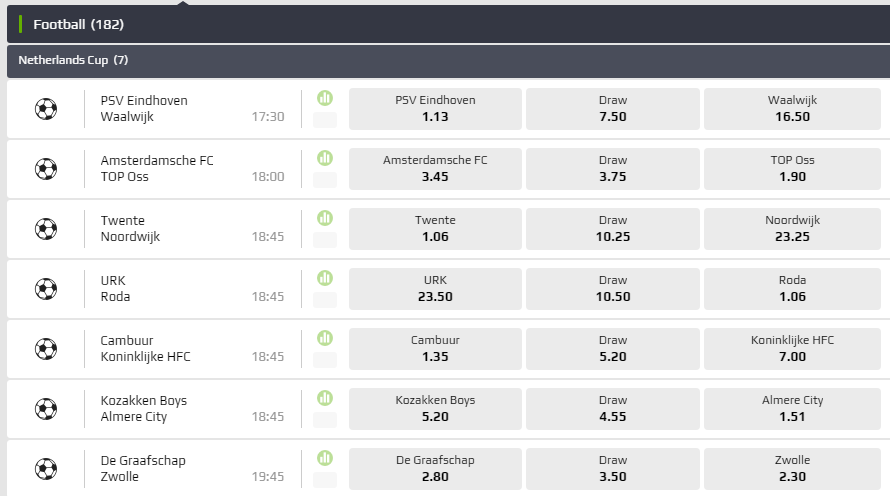Pick Zwolle at odds 2.30
This screenshot has height=499, width=890.
(x=790, y=468)
